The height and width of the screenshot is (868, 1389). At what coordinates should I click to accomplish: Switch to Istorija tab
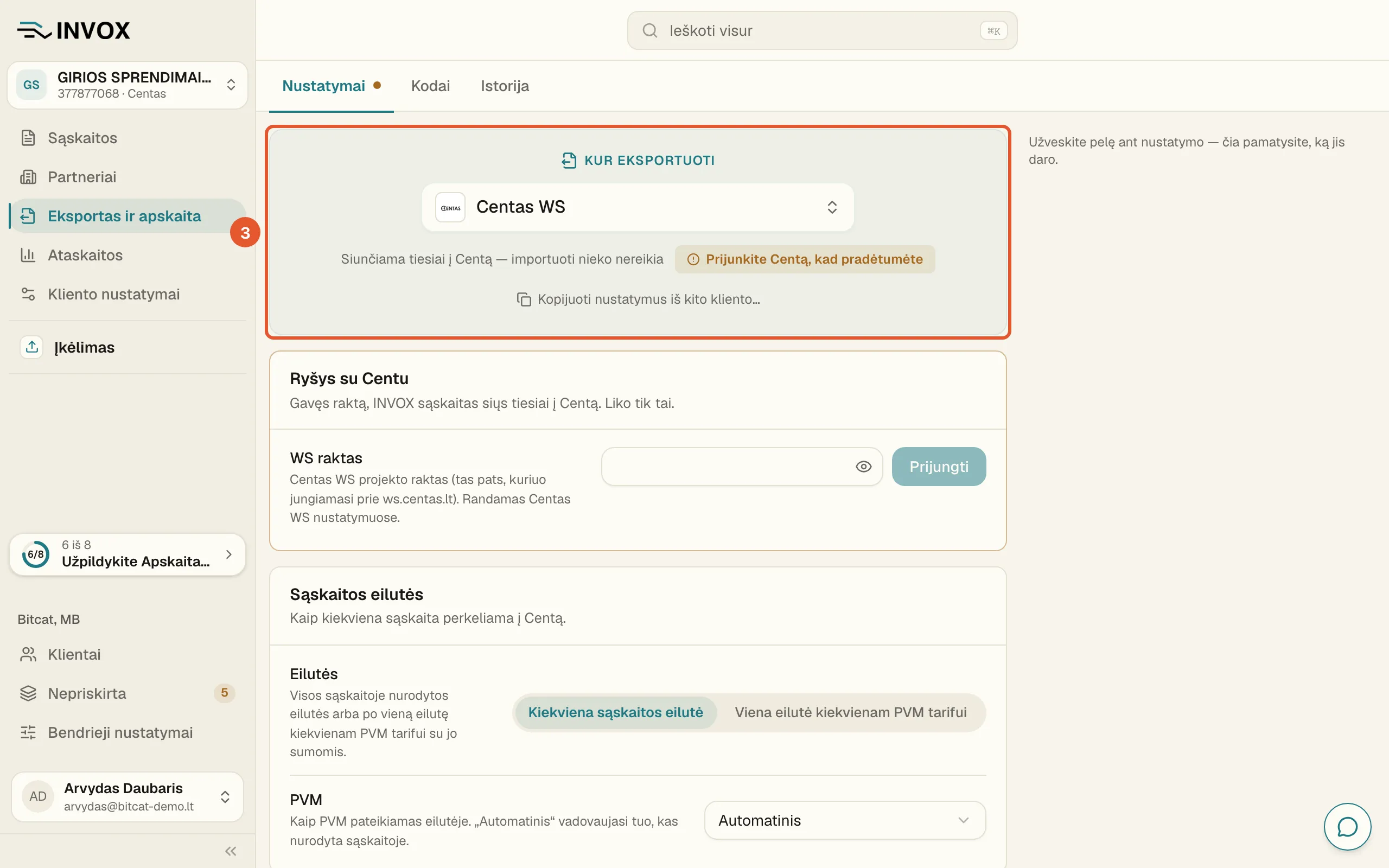pyautogui.click(x=505, y=86)
